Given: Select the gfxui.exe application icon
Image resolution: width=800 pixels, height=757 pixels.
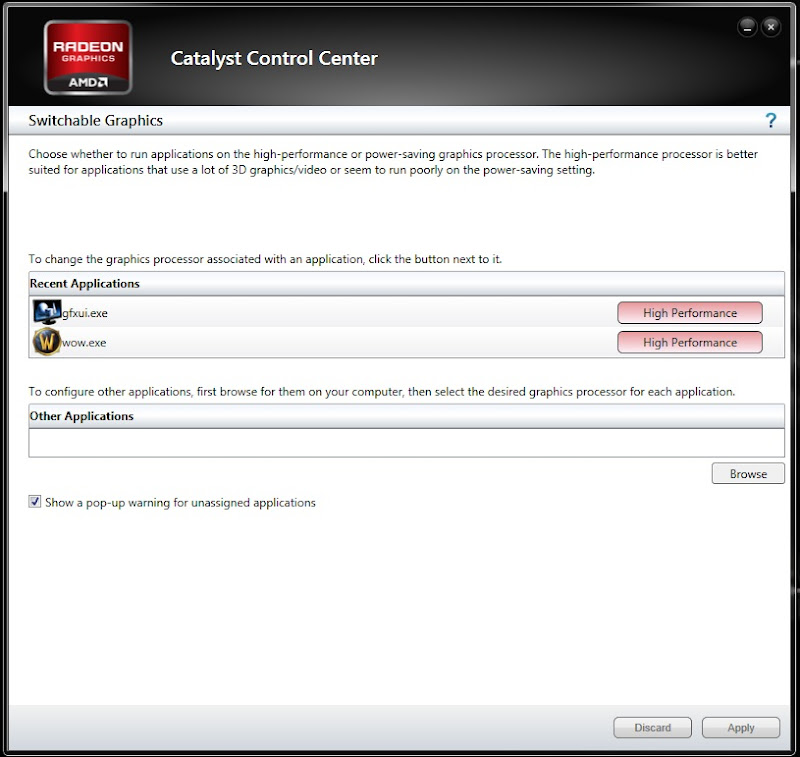Looking at the screenshot, I should point(46,312).
